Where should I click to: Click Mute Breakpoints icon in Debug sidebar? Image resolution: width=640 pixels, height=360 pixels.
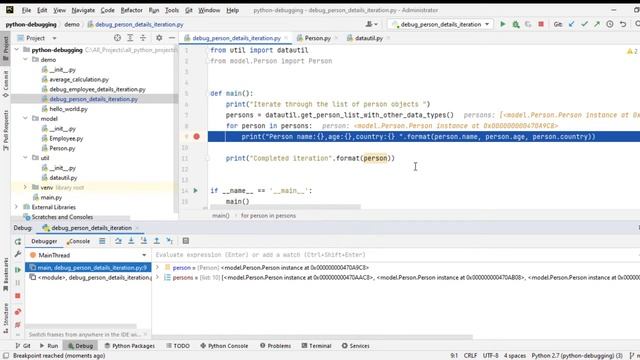(18, 325)
